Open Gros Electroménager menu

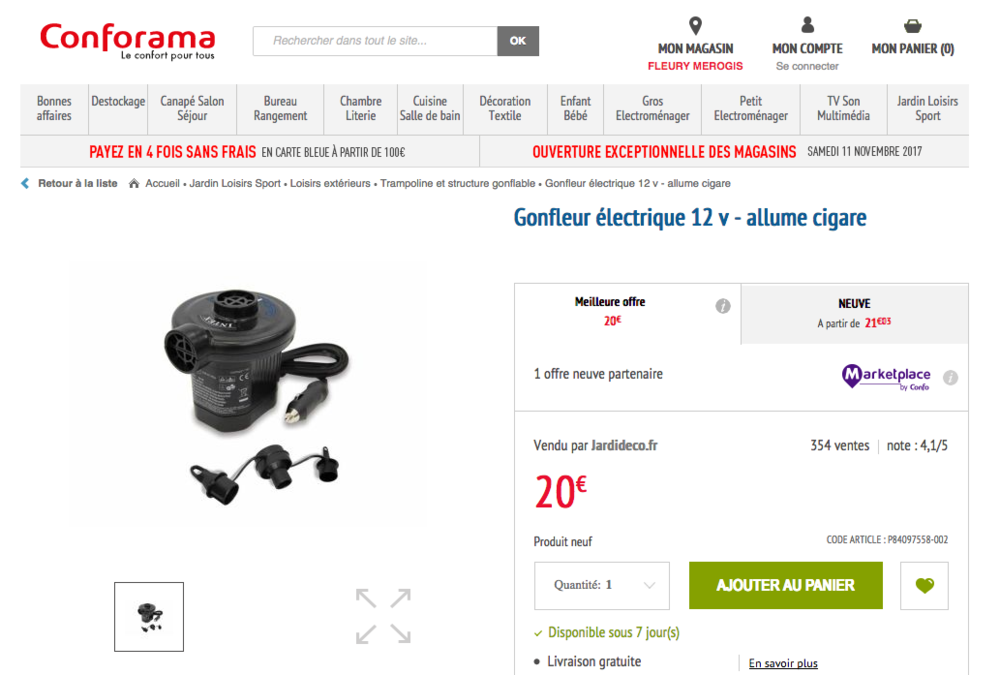(652, 108)
